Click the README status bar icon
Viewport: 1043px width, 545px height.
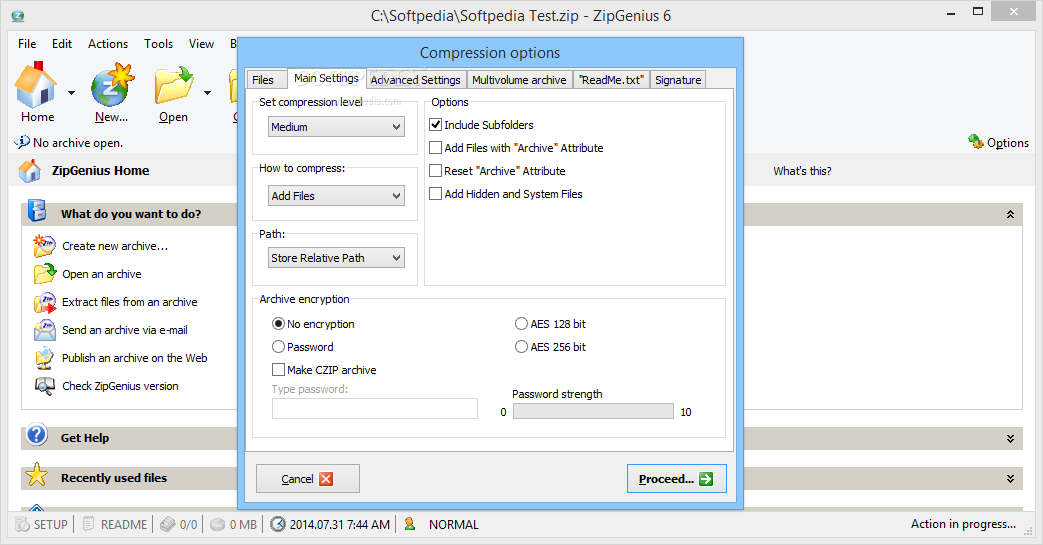click(x=88, y=524)
